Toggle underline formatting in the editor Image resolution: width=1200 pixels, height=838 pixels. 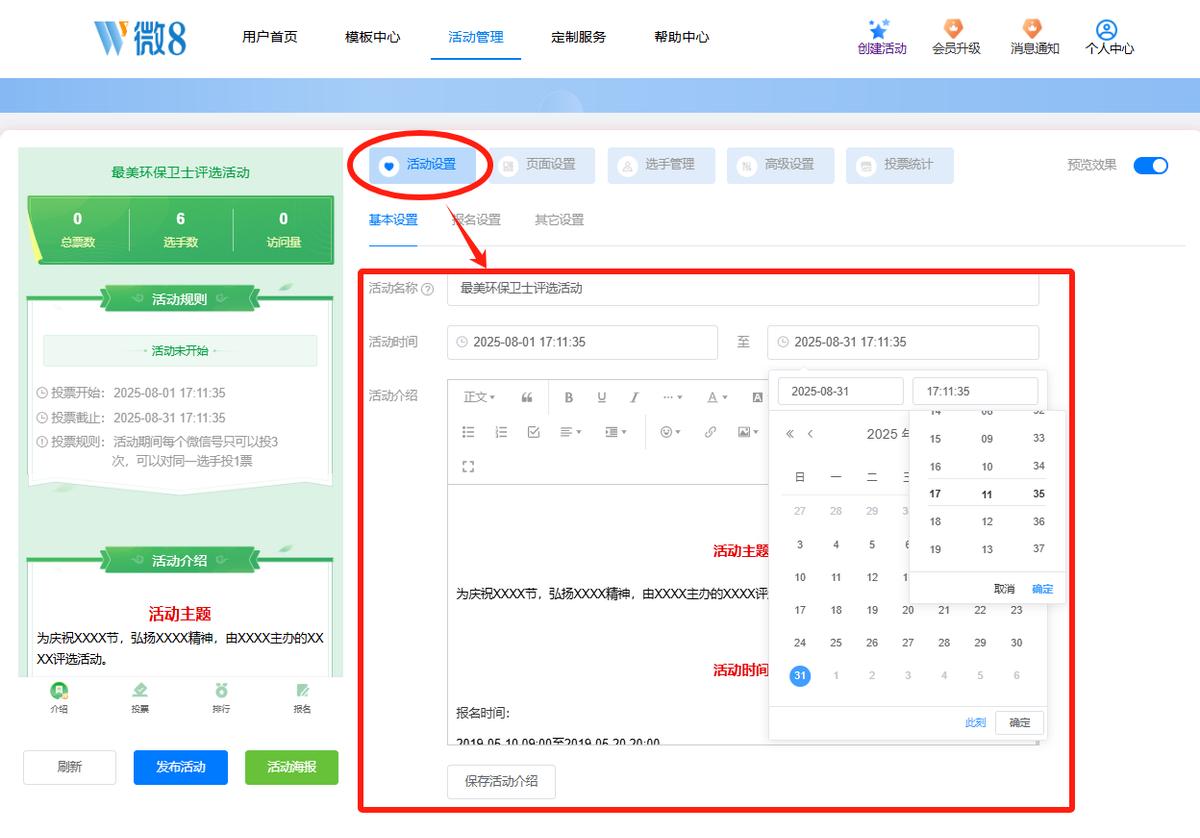[x=602, y=397]
